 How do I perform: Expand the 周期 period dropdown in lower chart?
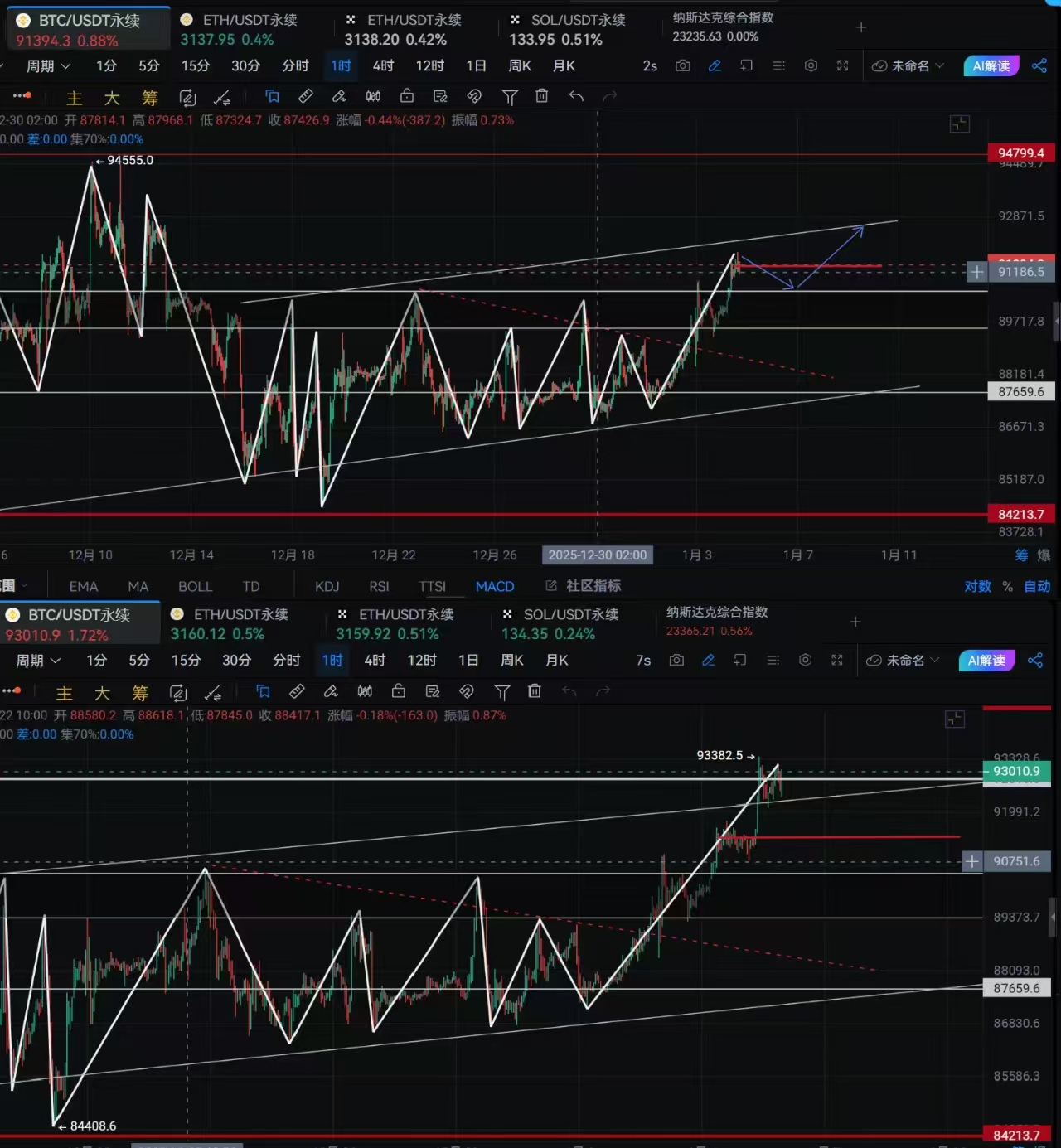38,660
